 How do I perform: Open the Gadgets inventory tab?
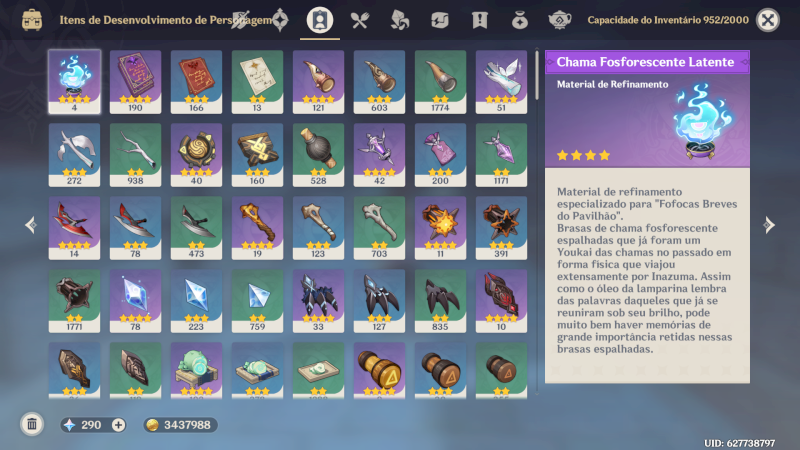439,20
